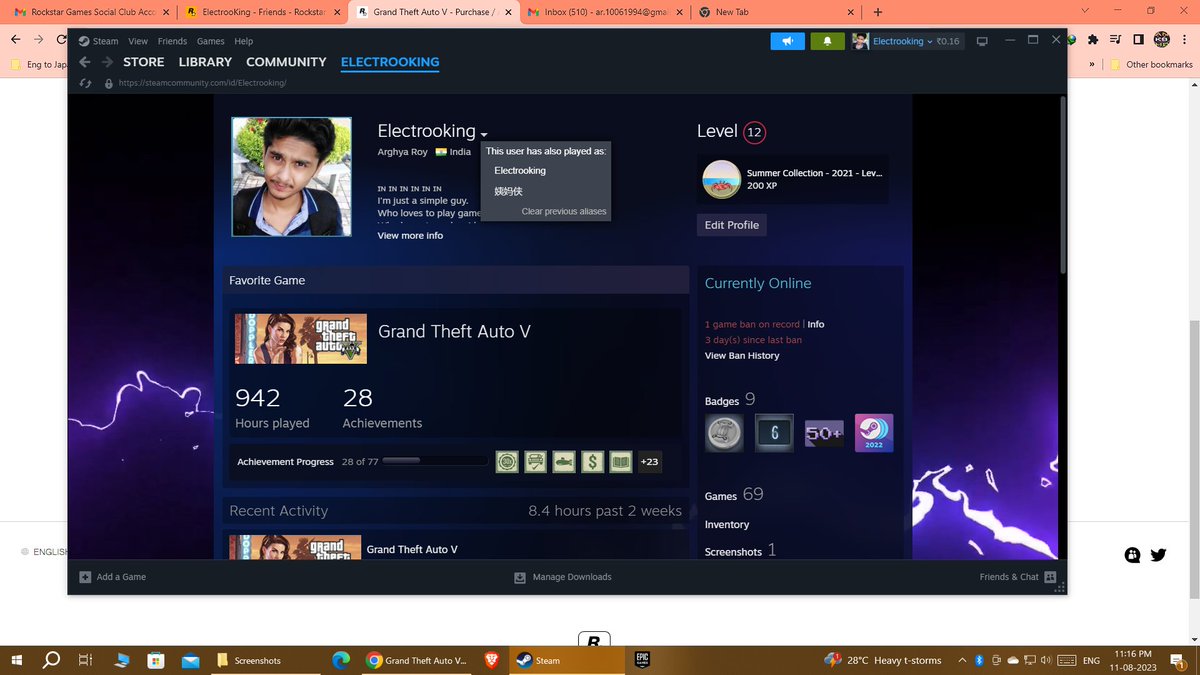This screenshot has width=1200, height=675.
Task: Open the Brave browser taskbar icon
Action: [x=491, y=660]
